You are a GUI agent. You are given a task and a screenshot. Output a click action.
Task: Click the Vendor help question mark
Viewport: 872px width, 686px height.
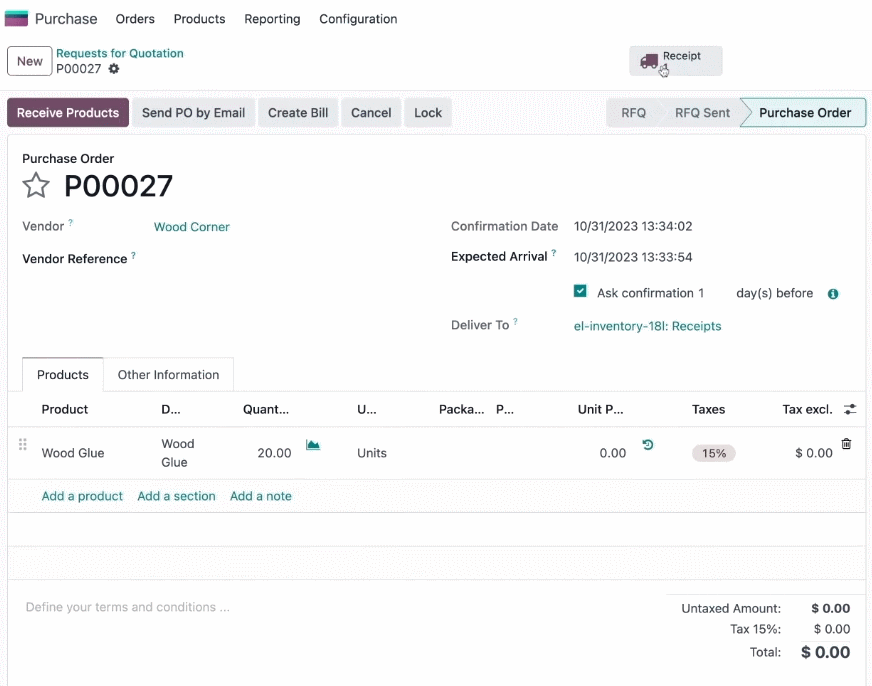point(71,222)
